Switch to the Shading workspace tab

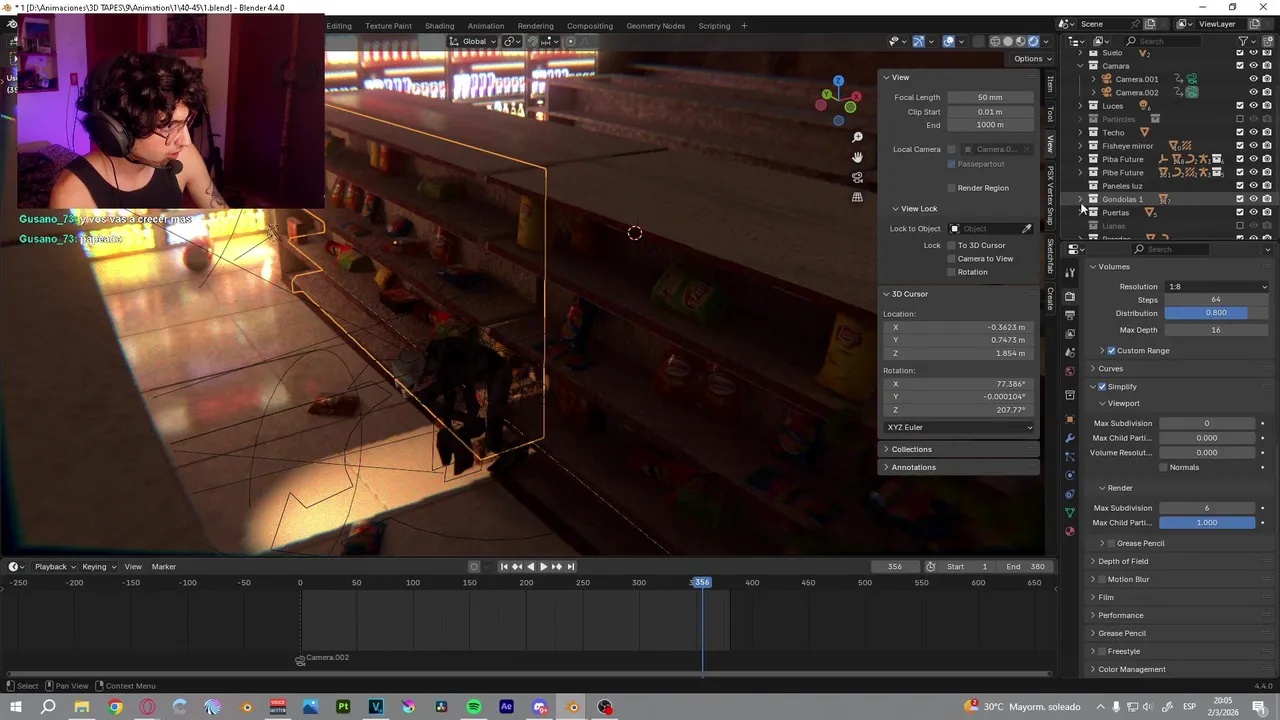(x=439, y=26)
